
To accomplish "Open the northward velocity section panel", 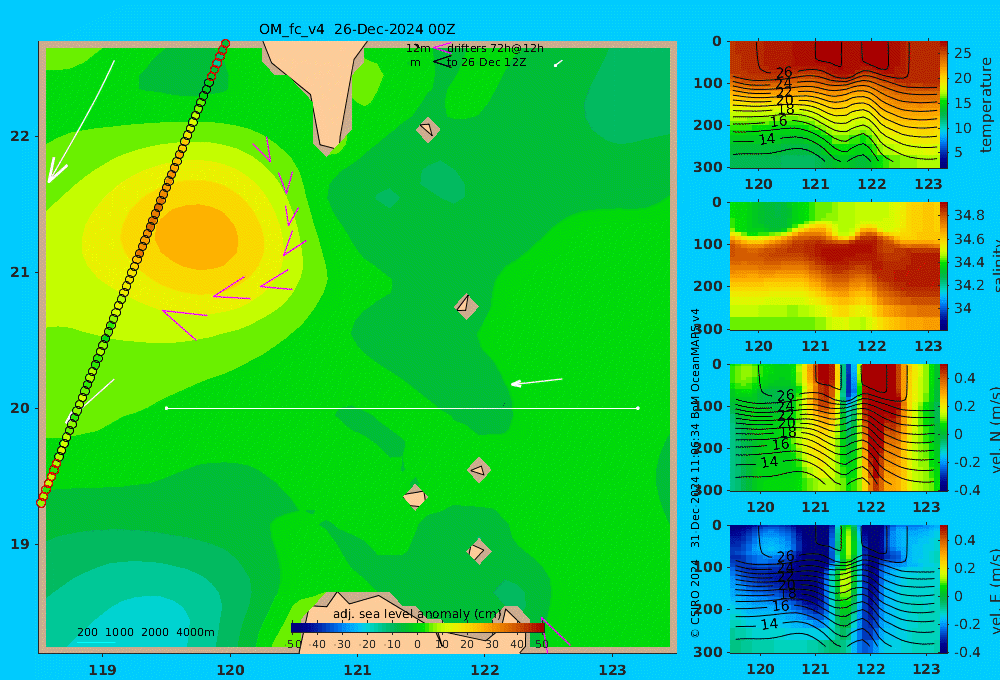I will pos(835,427).
